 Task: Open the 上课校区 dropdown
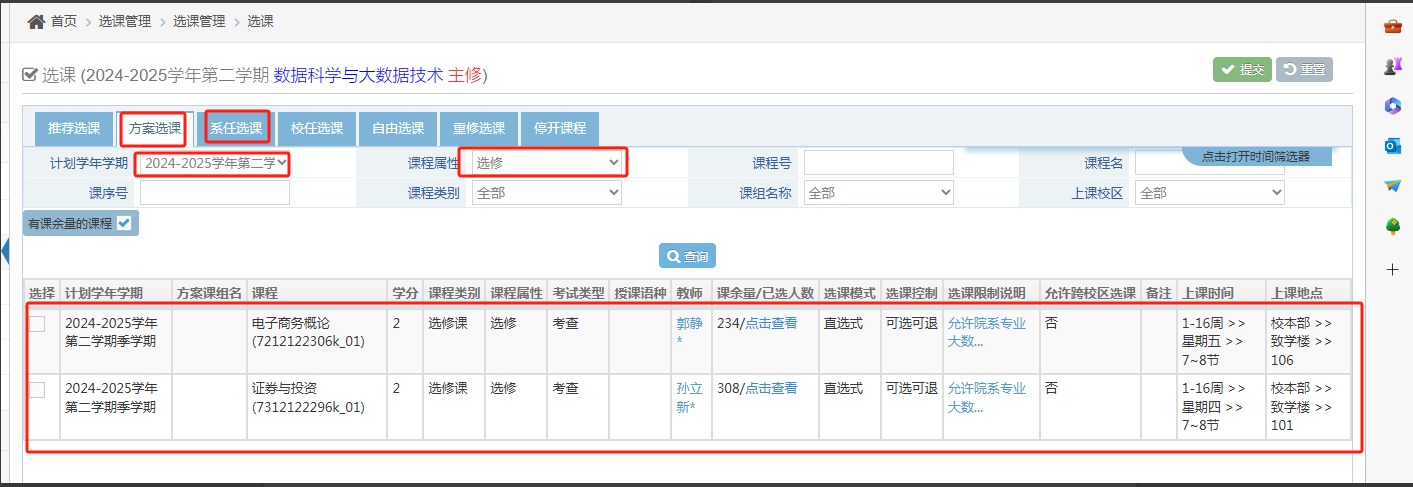1209,193
